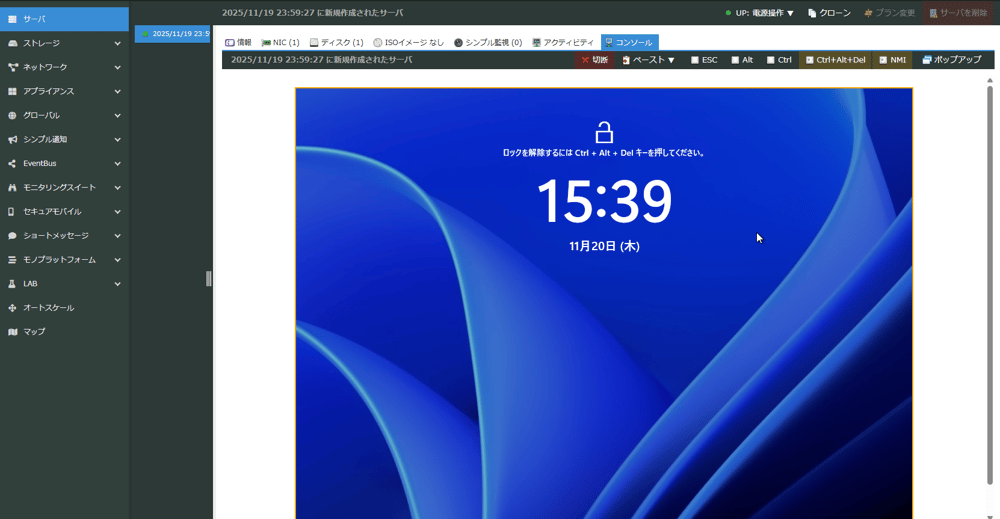
Task: Switch to the ISOイメージ なし tab
Action: (409, 43)
